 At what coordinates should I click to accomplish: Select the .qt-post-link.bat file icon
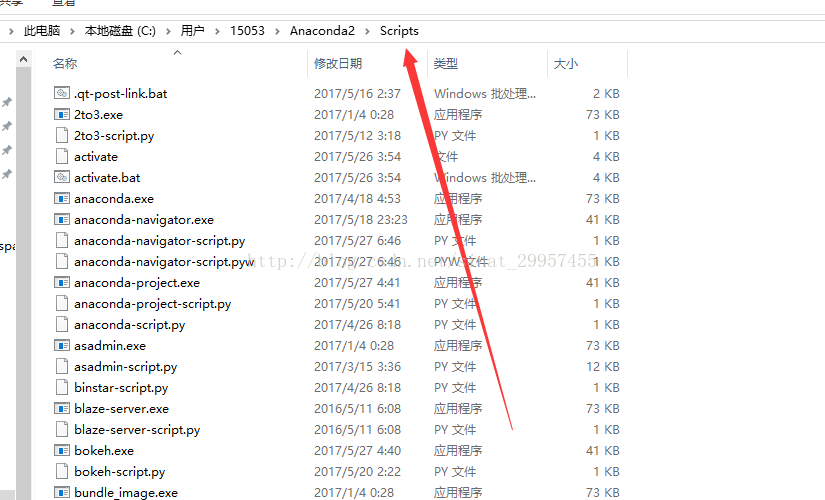pyautogui.click(x=62, y=93)
